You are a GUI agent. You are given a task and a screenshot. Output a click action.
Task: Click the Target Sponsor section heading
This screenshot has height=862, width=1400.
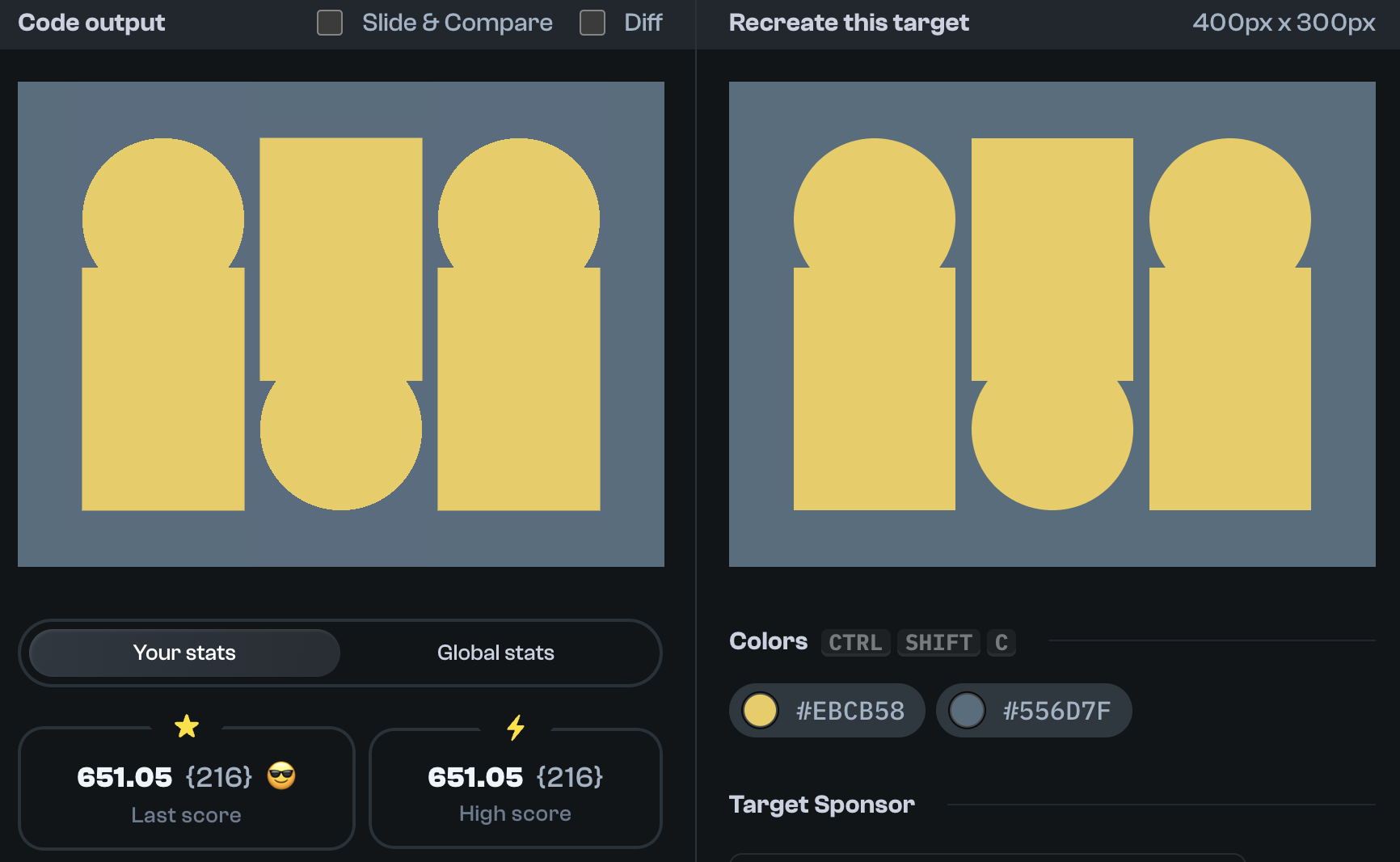pos(821,805)
